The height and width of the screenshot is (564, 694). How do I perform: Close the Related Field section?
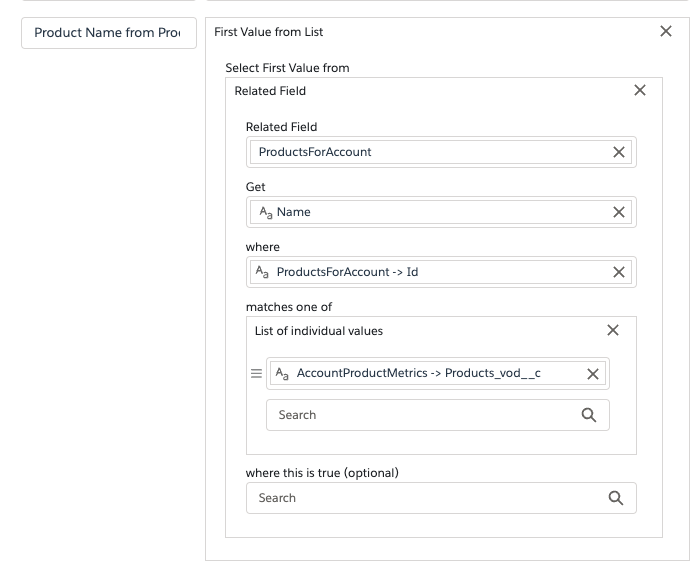[x=640, y=91]
